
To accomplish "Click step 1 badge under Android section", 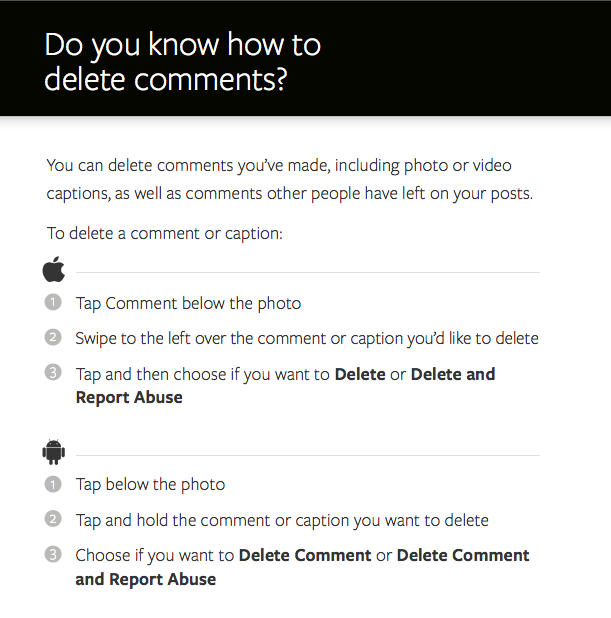I will click(x=53, y=485).
